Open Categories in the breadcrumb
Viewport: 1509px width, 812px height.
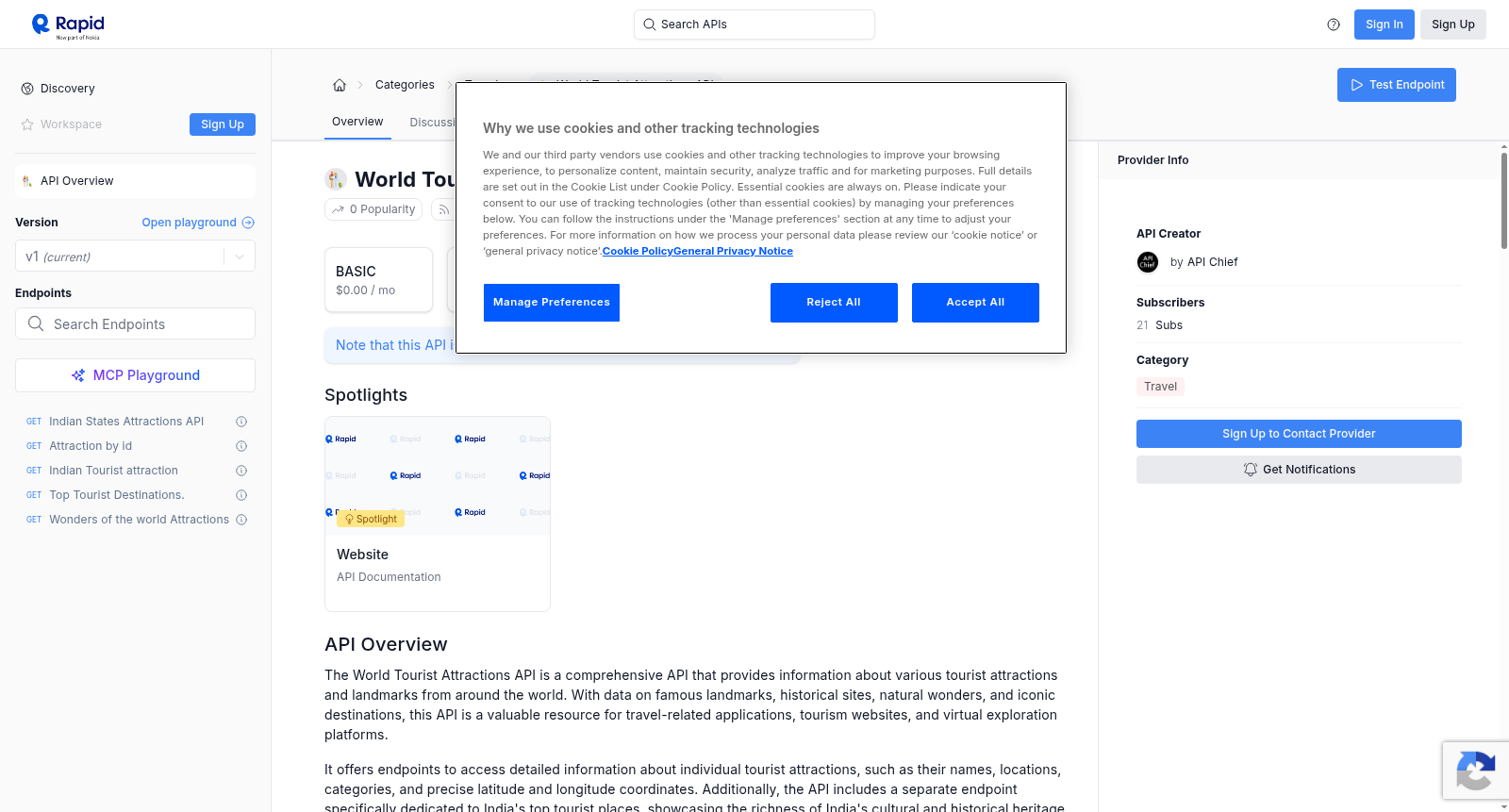point(405,85)
